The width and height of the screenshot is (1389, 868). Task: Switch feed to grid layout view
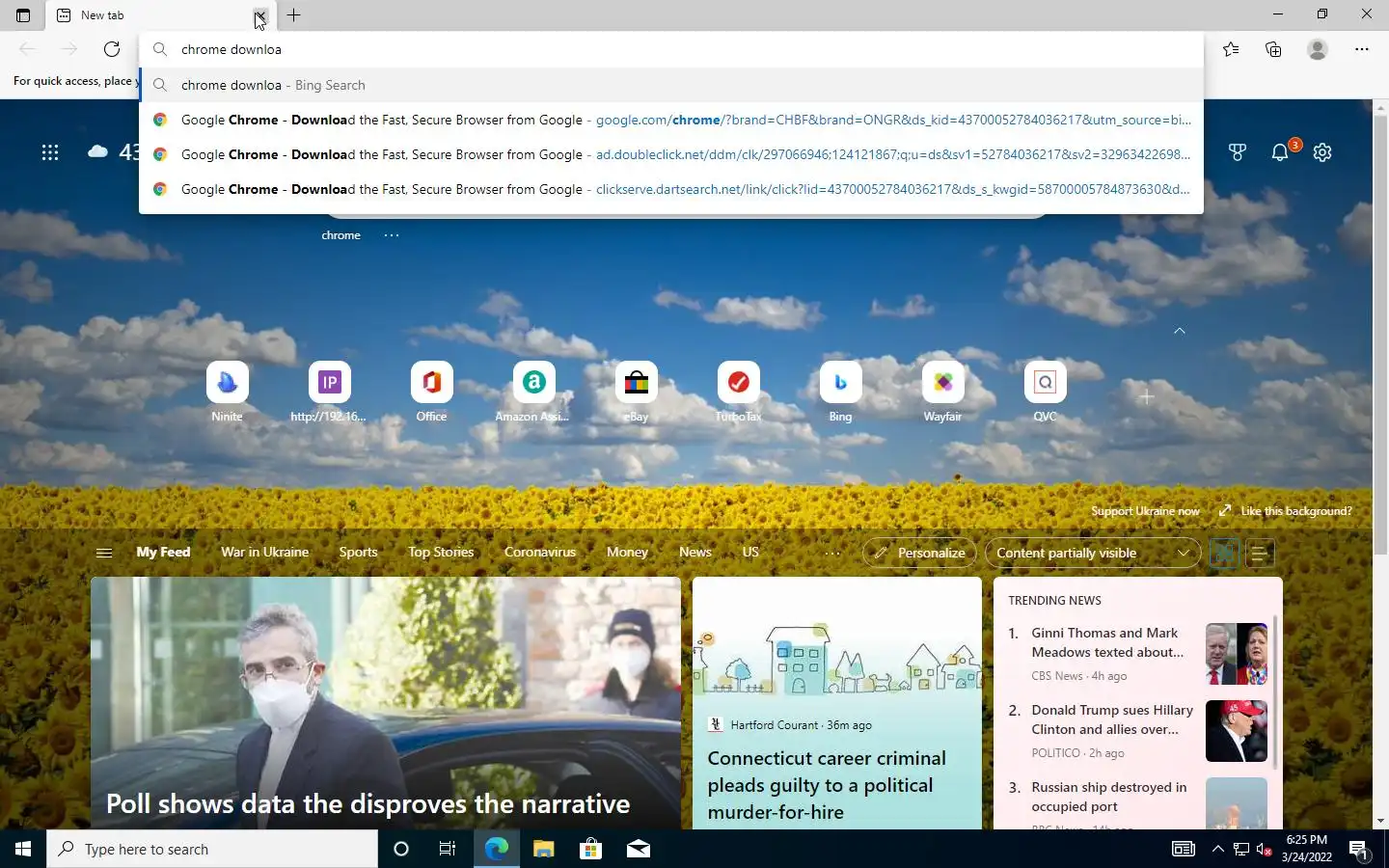1224,553
